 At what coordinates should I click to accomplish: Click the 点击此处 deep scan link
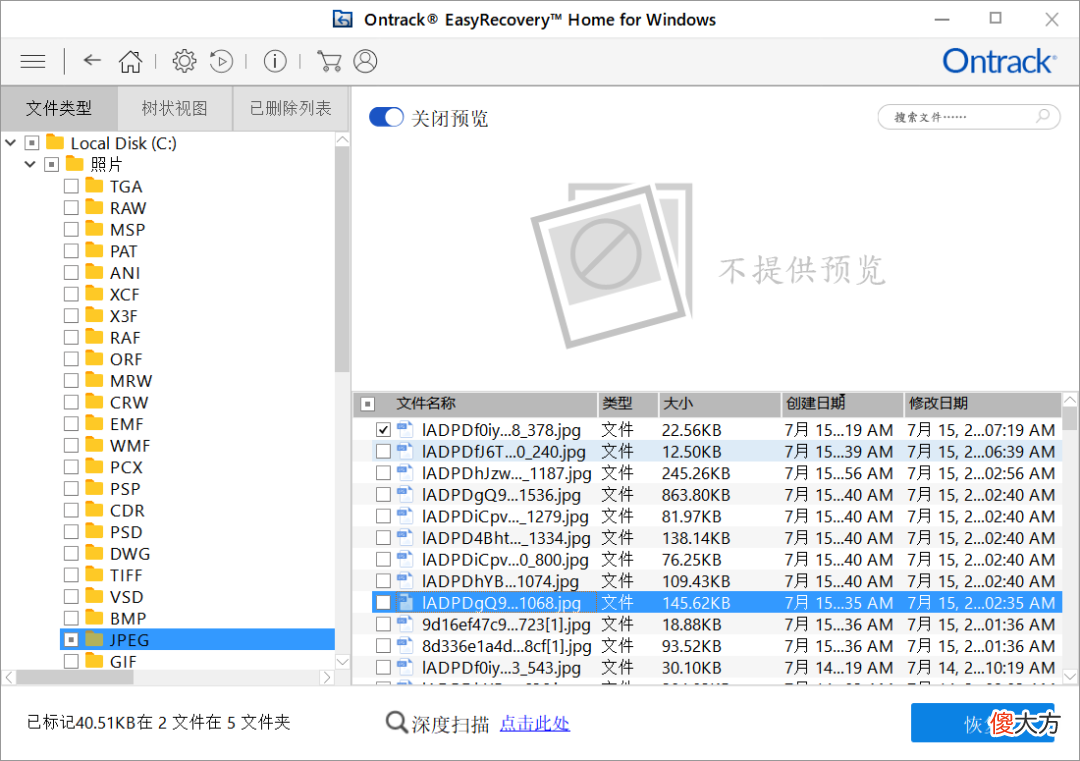pos(534,723)
